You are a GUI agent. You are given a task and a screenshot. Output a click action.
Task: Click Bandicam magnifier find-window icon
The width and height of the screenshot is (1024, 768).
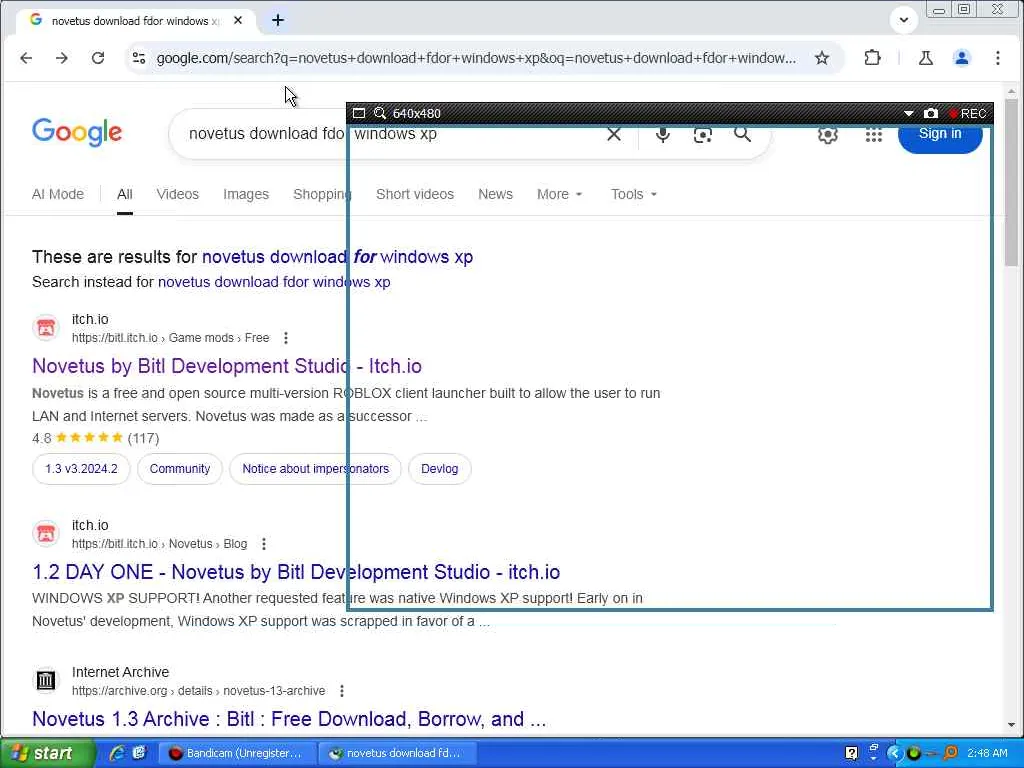(379, 113)
